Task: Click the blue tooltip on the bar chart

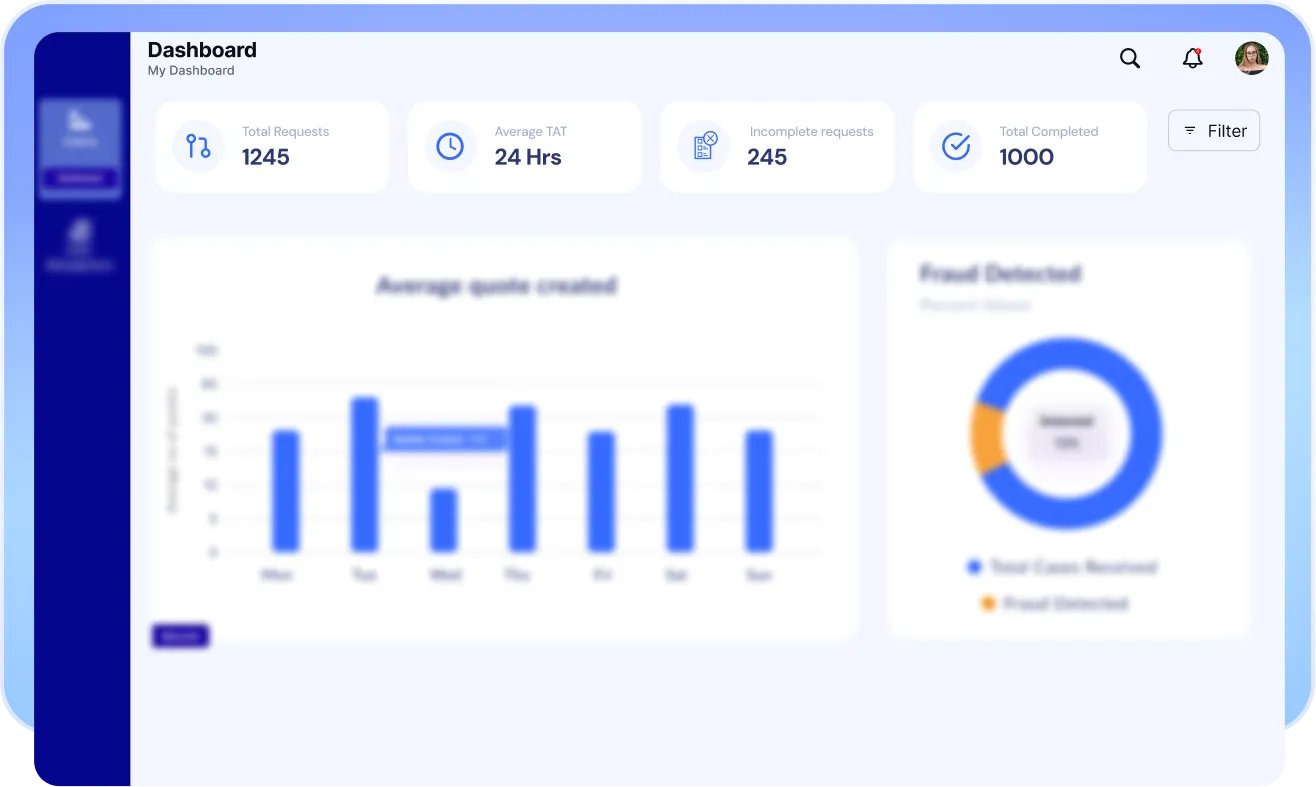Action: pyautogui.click(x=446, y=438)
